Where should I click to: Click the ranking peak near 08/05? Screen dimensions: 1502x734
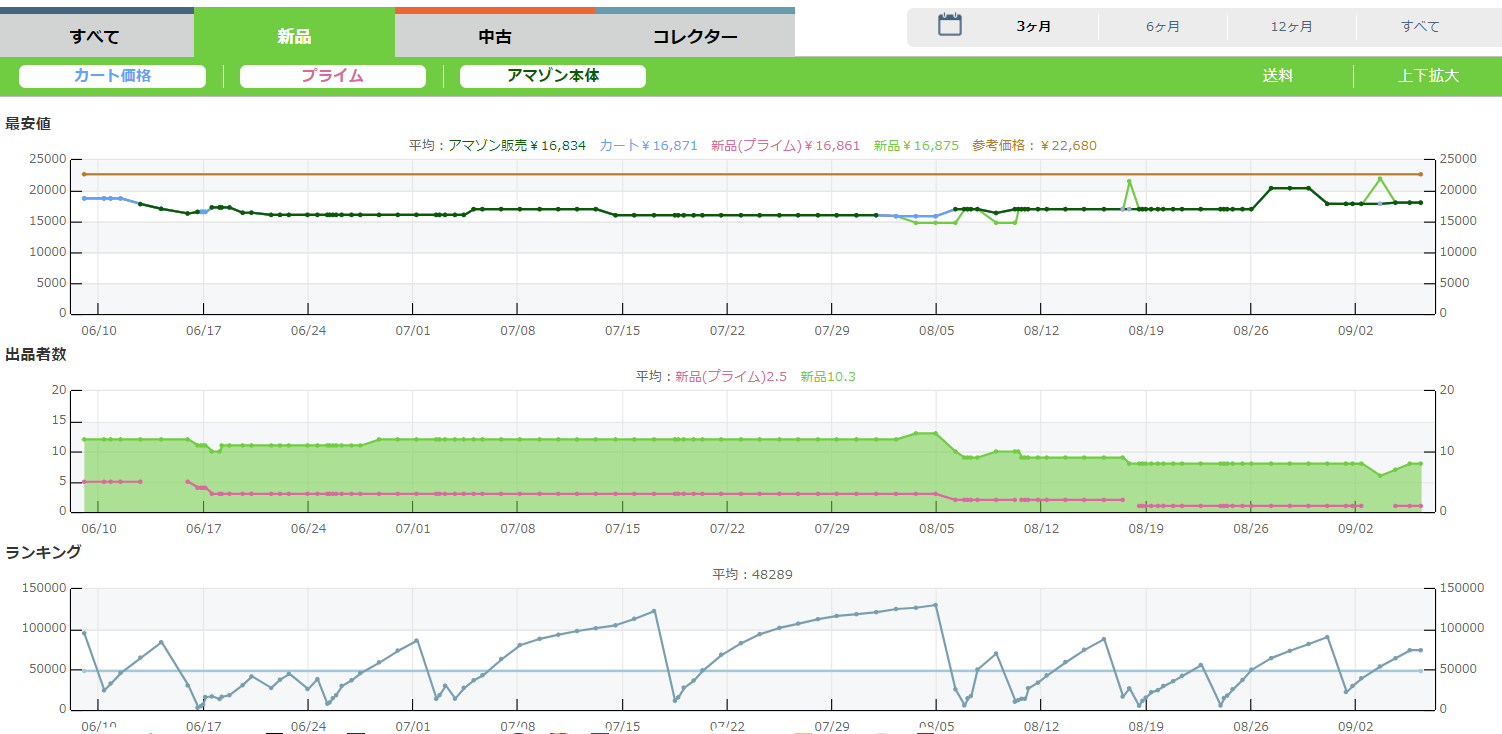[x=935, y=605]
